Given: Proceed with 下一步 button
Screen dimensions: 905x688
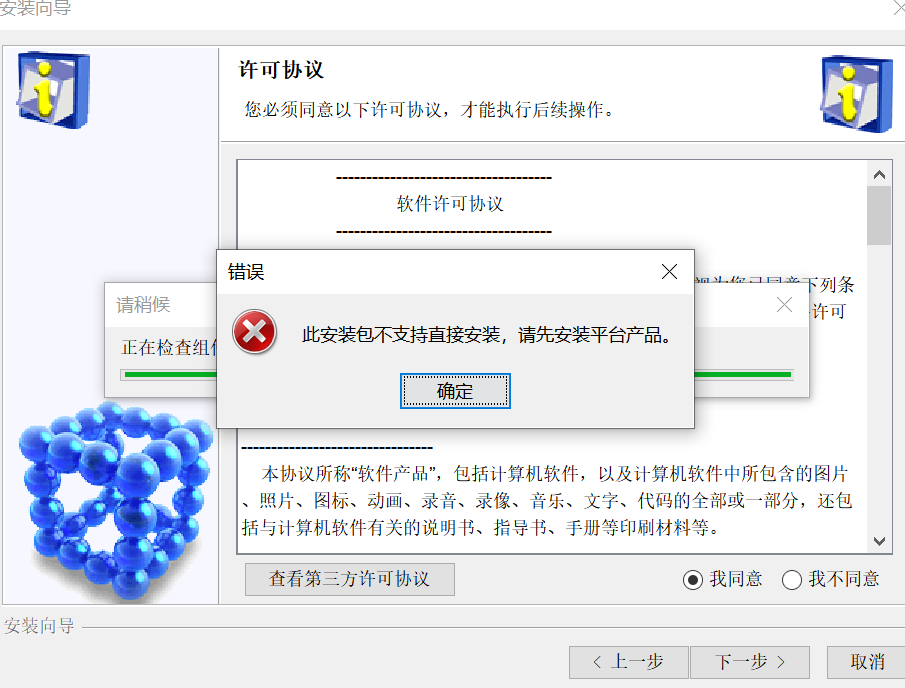Looking at the screenshot, I should [750, 662].
